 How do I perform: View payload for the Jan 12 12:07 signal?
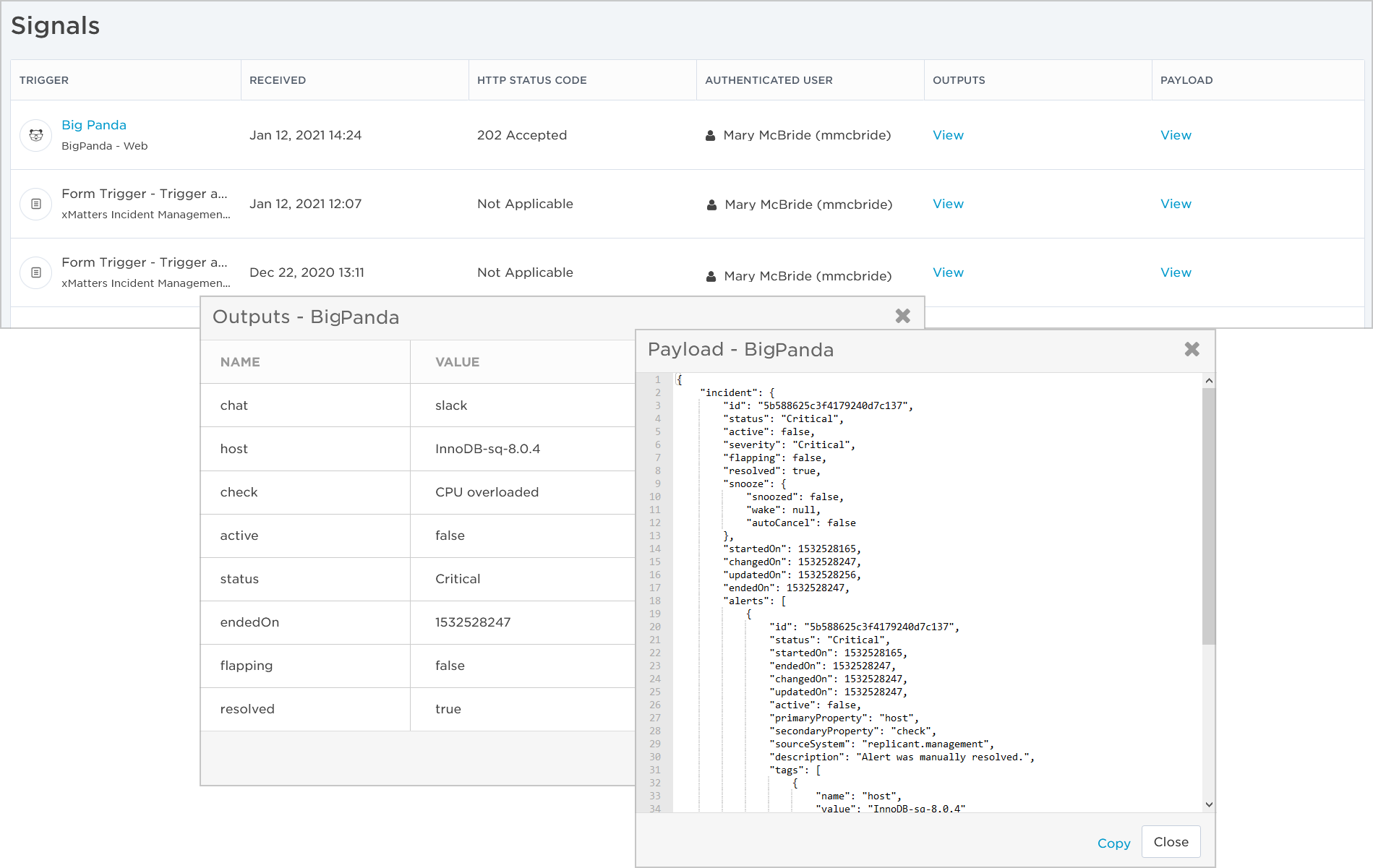[1176, 204]
